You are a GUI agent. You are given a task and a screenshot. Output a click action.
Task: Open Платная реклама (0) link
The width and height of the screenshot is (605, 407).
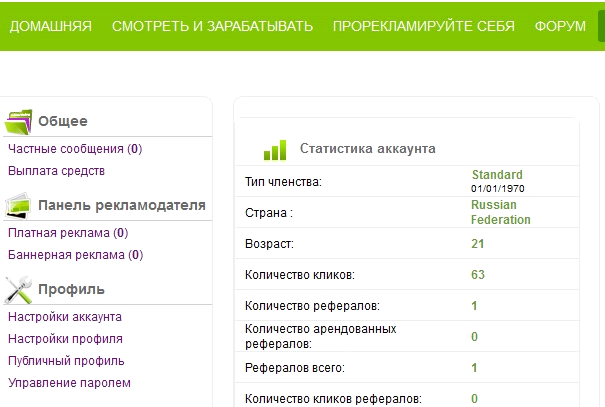(68, 233)
